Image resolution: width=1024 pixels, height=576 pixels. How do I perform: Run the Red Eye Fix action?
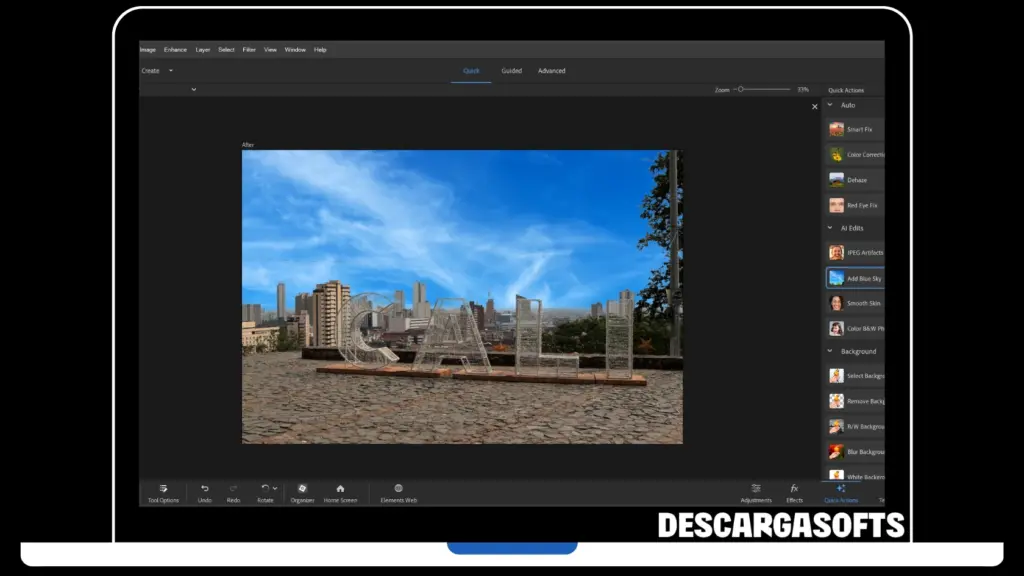coord(851,204)
